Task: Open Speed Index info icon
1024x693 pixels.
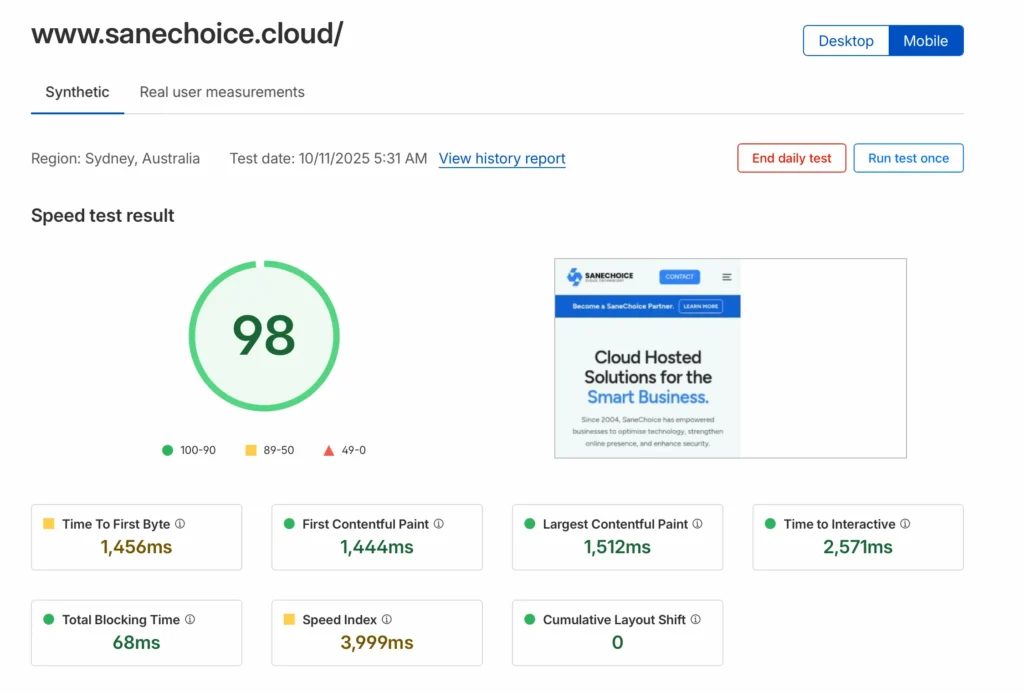Action: (387, 619)
